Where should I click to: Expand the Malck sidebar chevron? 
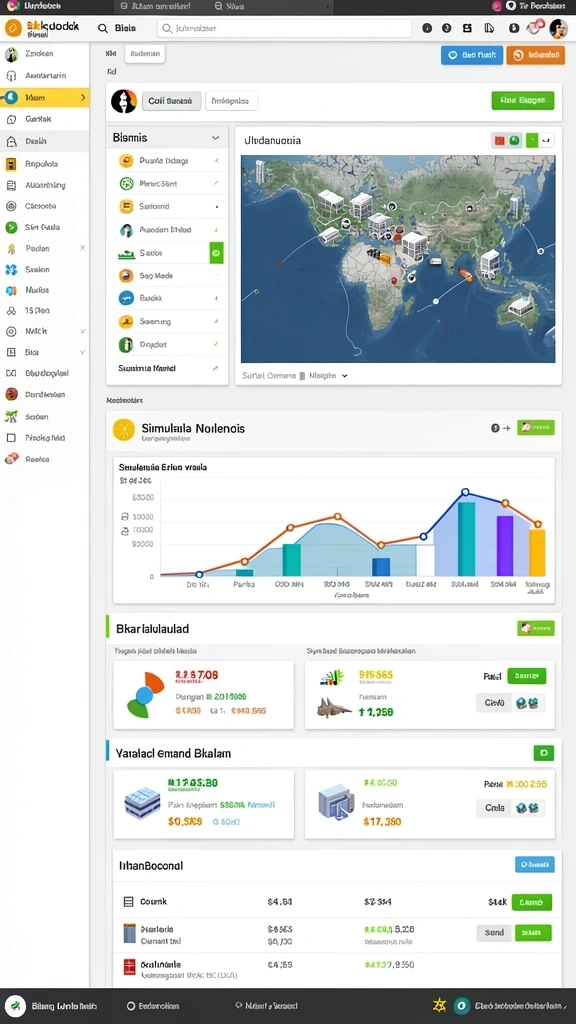tap(82, 331)
